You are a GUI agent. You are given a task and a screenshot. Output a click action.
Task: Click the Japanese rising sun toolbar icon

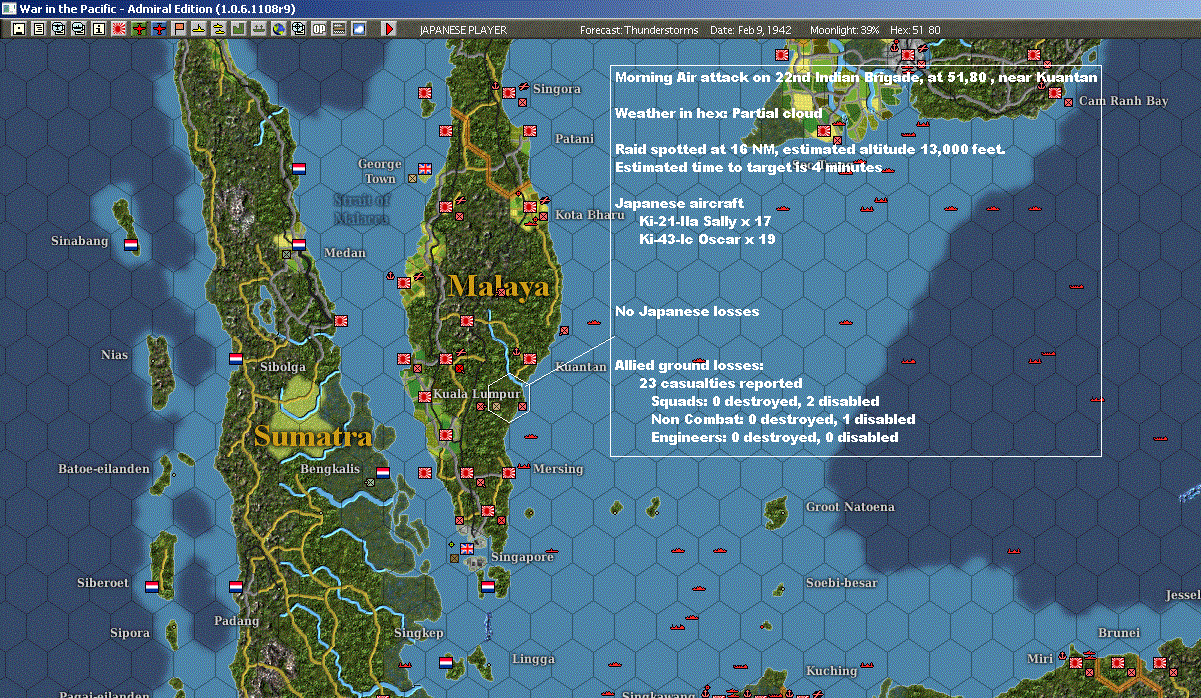point(119,29)
